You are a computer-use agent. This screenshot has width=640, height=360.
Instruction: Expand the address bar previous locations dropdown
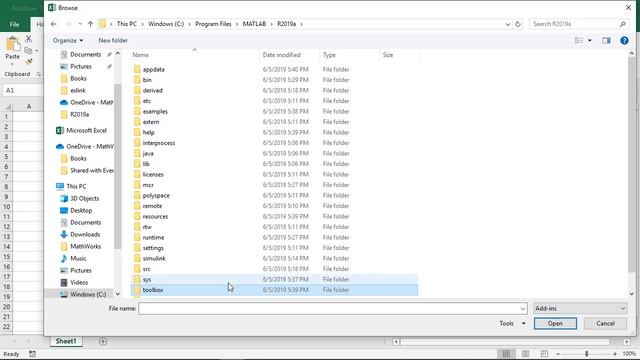click(507, 24)
